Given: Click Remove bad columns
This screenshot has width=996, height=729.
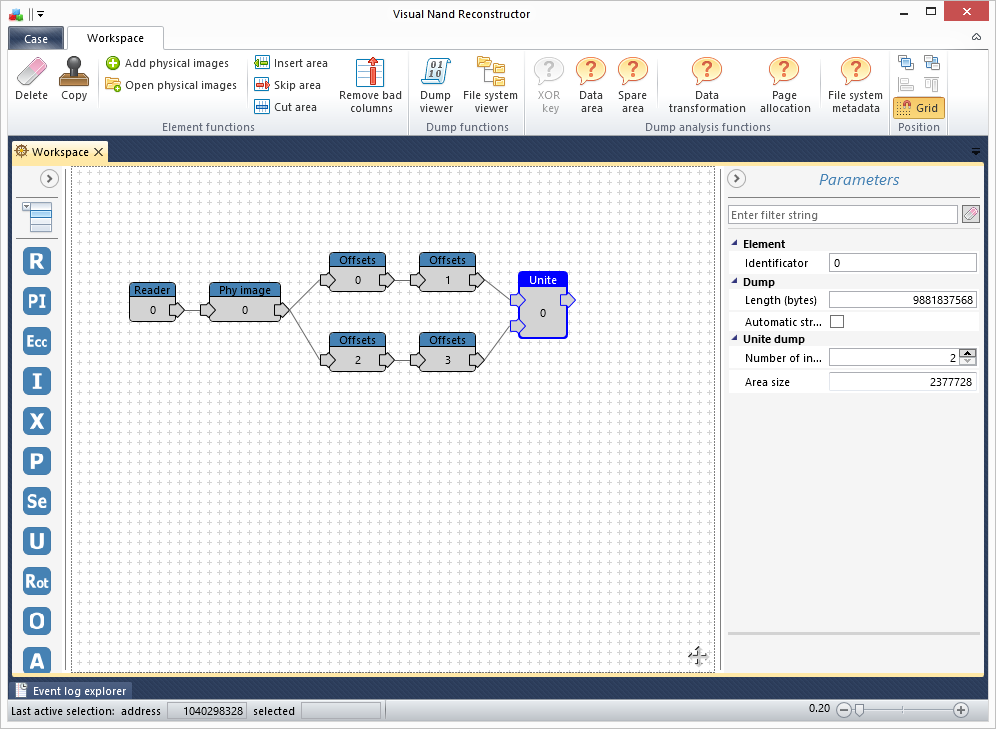Looking at the screenshot, I should click(370, 85).
